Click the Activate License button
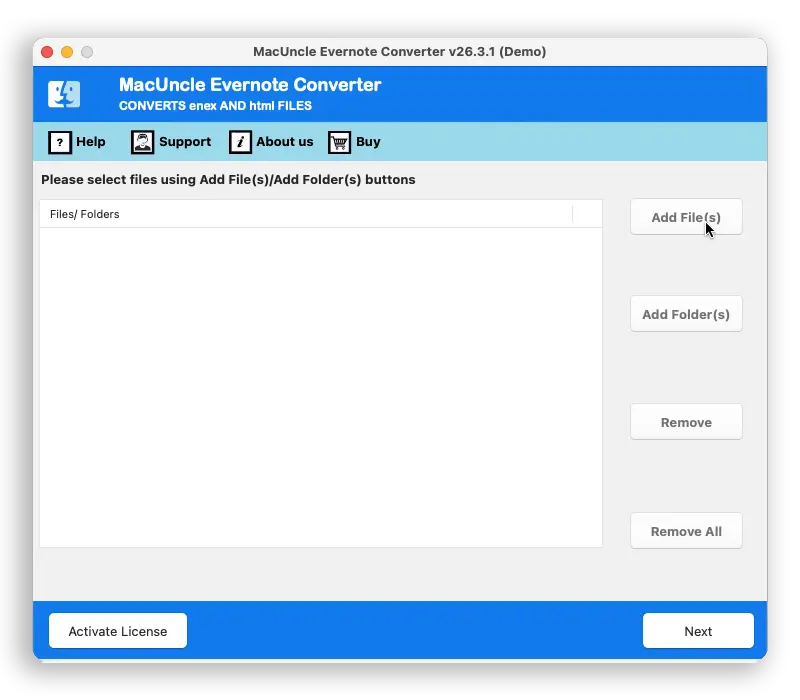This screenshot has height=700, width=800. tap(118, 631)
